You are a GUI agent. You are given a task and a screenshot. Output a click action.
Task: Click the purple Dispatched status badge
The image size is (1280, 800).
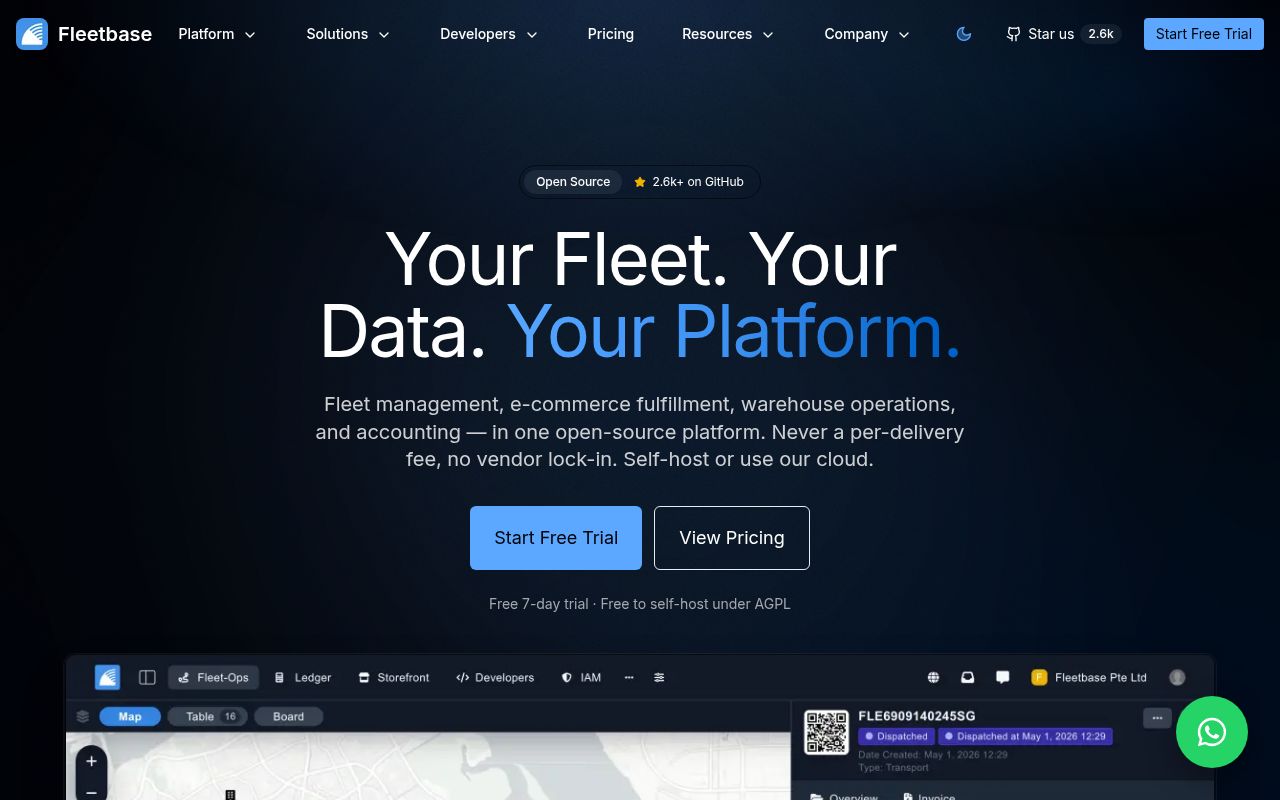tap(896, 736)
